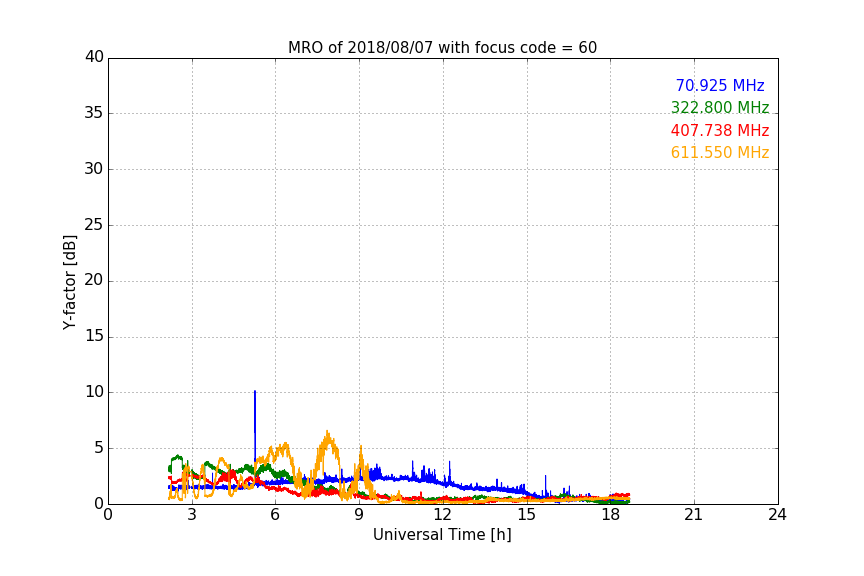Click the y-axis tick label '40'
Image resolution: width=864 pixels, height=576 pixels.
(x=94, y=57)
